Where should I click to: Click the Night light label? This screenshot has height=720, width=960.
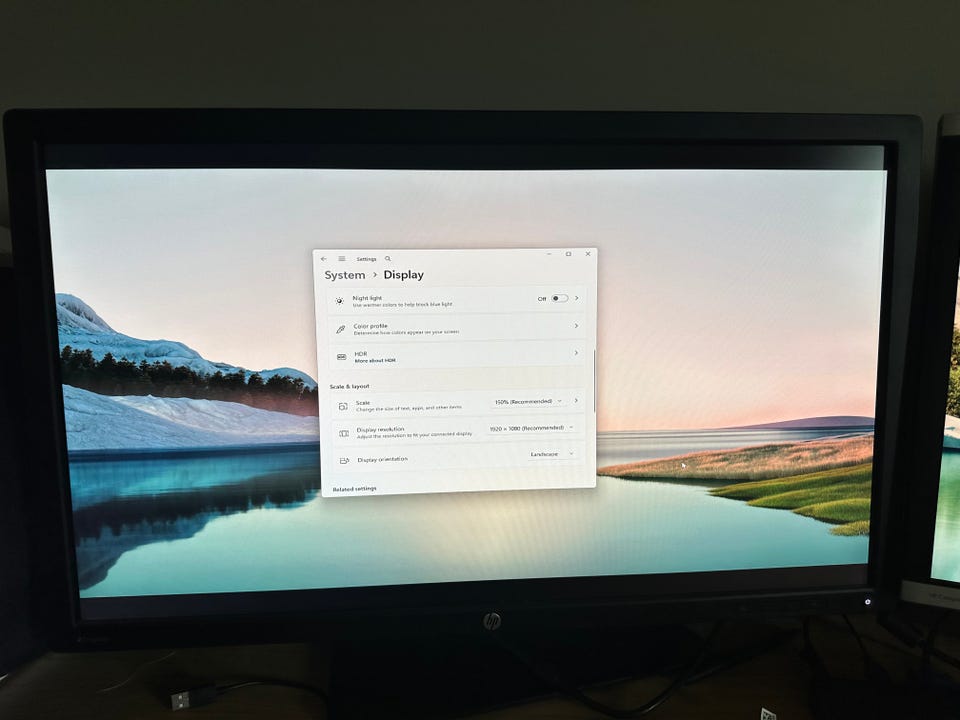(367, 298)
